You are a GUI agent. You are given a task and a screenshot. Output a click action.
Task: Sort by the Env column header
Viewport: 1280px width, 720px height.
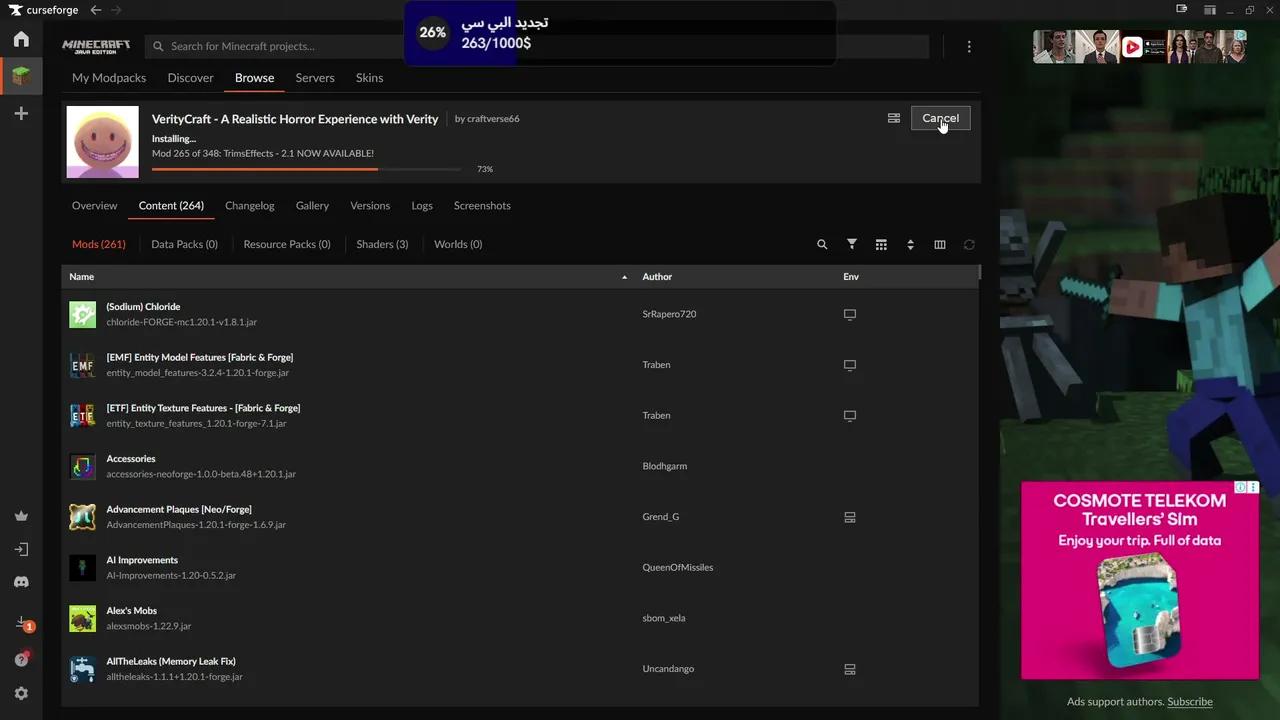point(851,277)
